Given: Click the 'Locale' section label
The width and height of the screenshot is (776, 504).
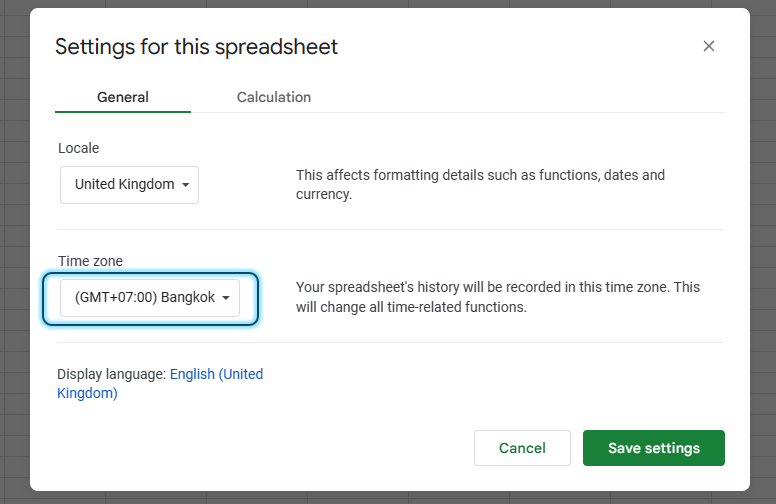Looking at the screenshot, I should coord(79,148).
